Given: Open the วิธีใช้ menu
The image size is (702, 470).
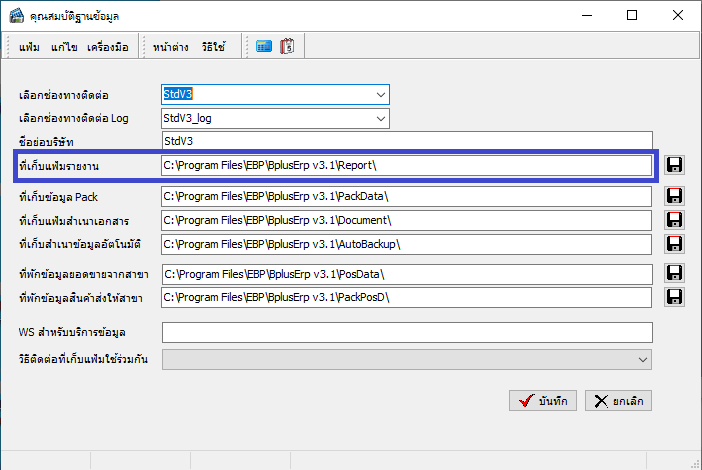Looking at the screenshot, I should [x=213, y=47].
